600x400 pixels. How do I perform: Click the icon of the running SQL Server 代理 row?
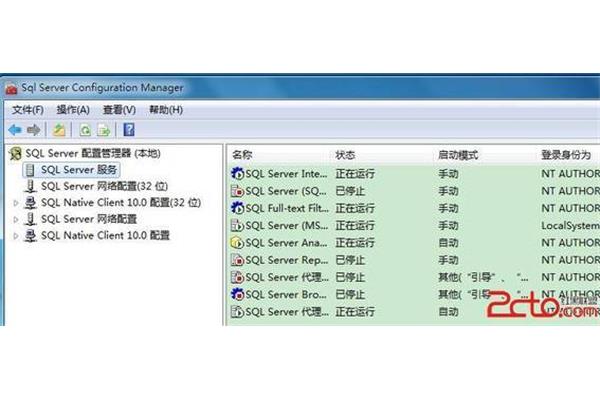[x=237, y=312]
